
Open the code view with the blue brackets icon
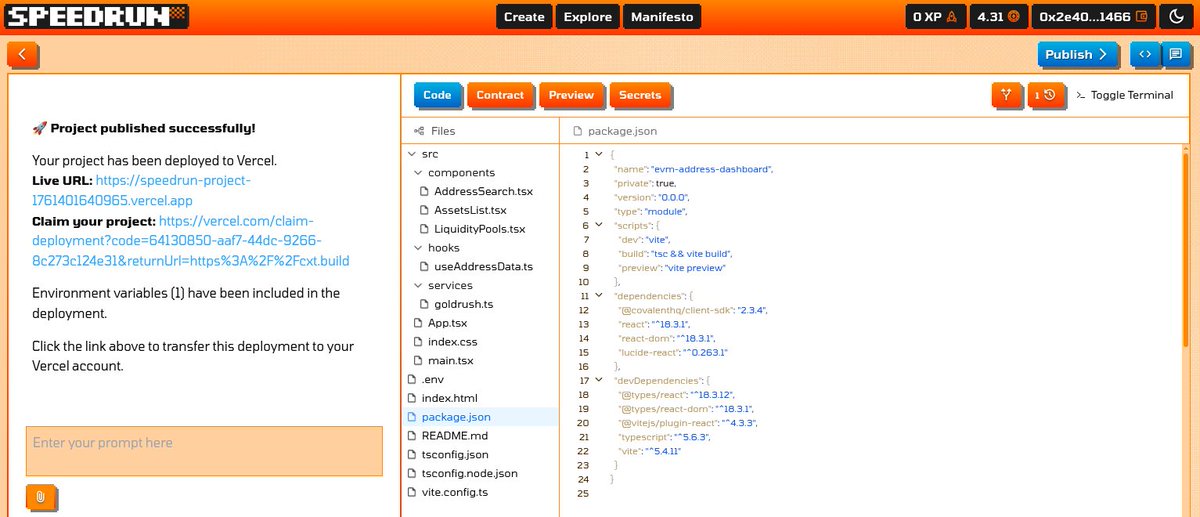click(1146, 54)
